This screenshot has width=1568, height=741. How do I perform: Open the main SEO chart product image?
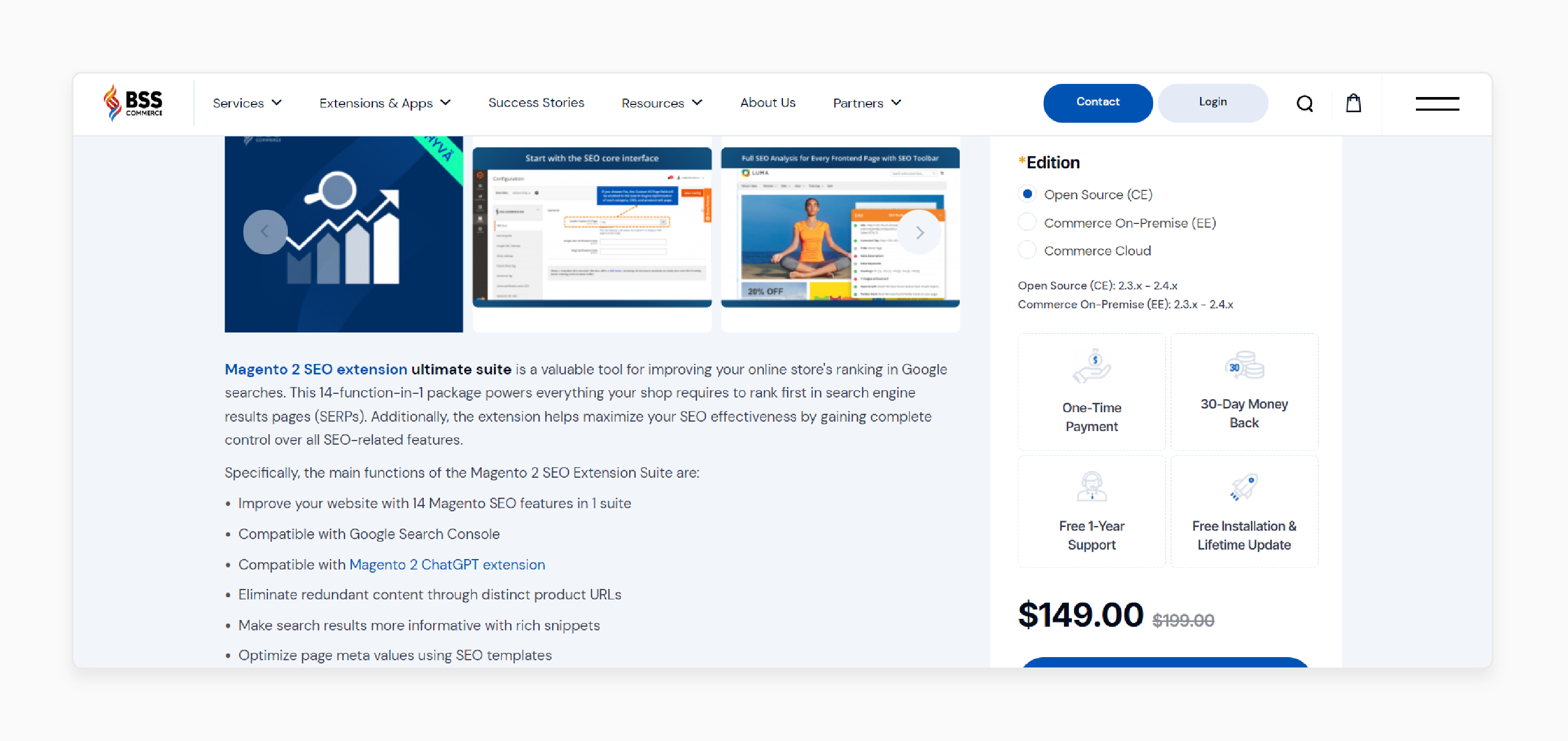pyautogui.click(x=343, y=234)
